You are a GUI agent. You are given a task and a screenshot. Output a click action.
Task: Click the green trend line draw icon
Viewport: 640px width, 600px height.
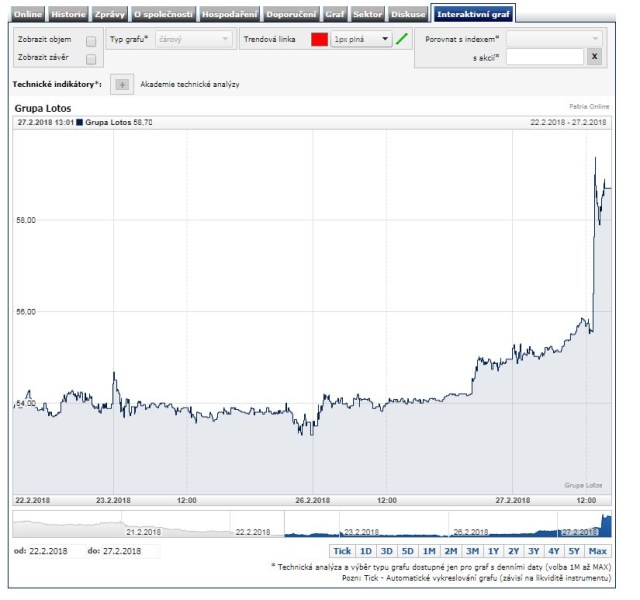click(402, 40)
